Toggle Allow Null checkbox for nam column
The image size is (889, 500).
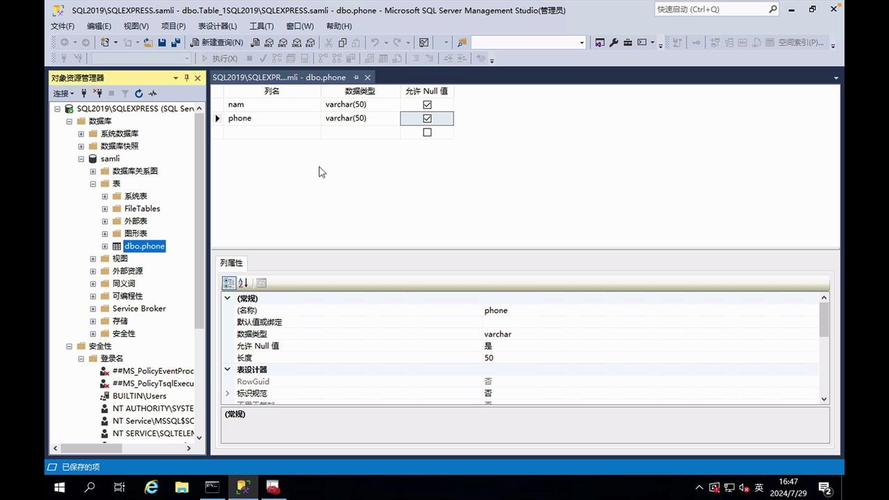427,104
